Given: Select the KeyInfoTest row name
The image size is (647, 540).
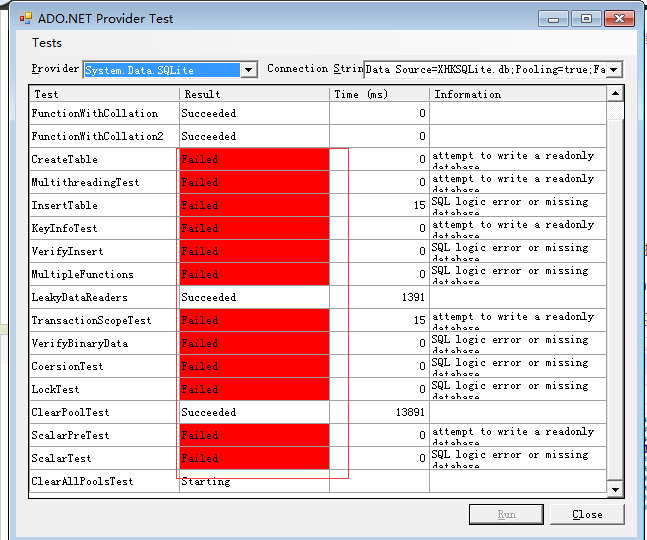Looking at the screenshot, I should [x=64, y=229].
